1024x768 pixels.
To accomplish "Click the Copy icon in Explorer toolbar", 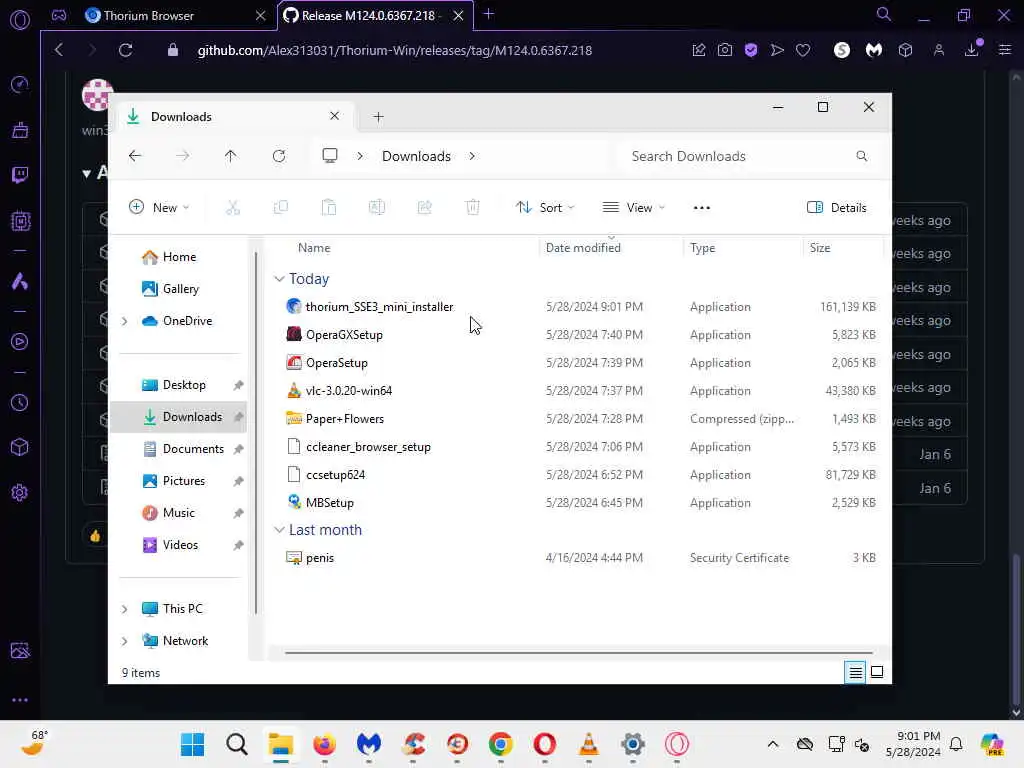I will (281, 208).
